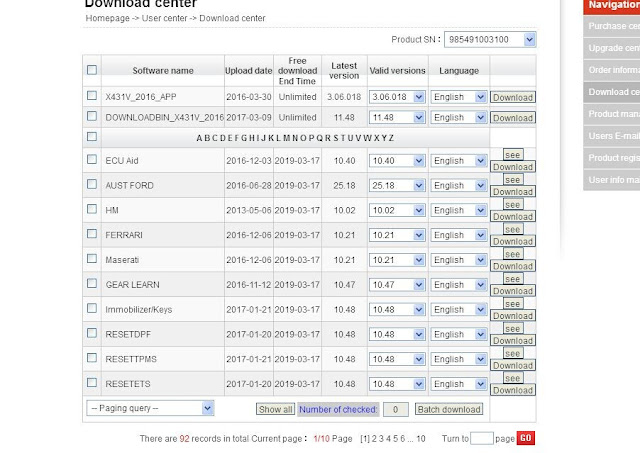Open Purchase center in navigation sidebar
The image size is (640, 453).
612,26
